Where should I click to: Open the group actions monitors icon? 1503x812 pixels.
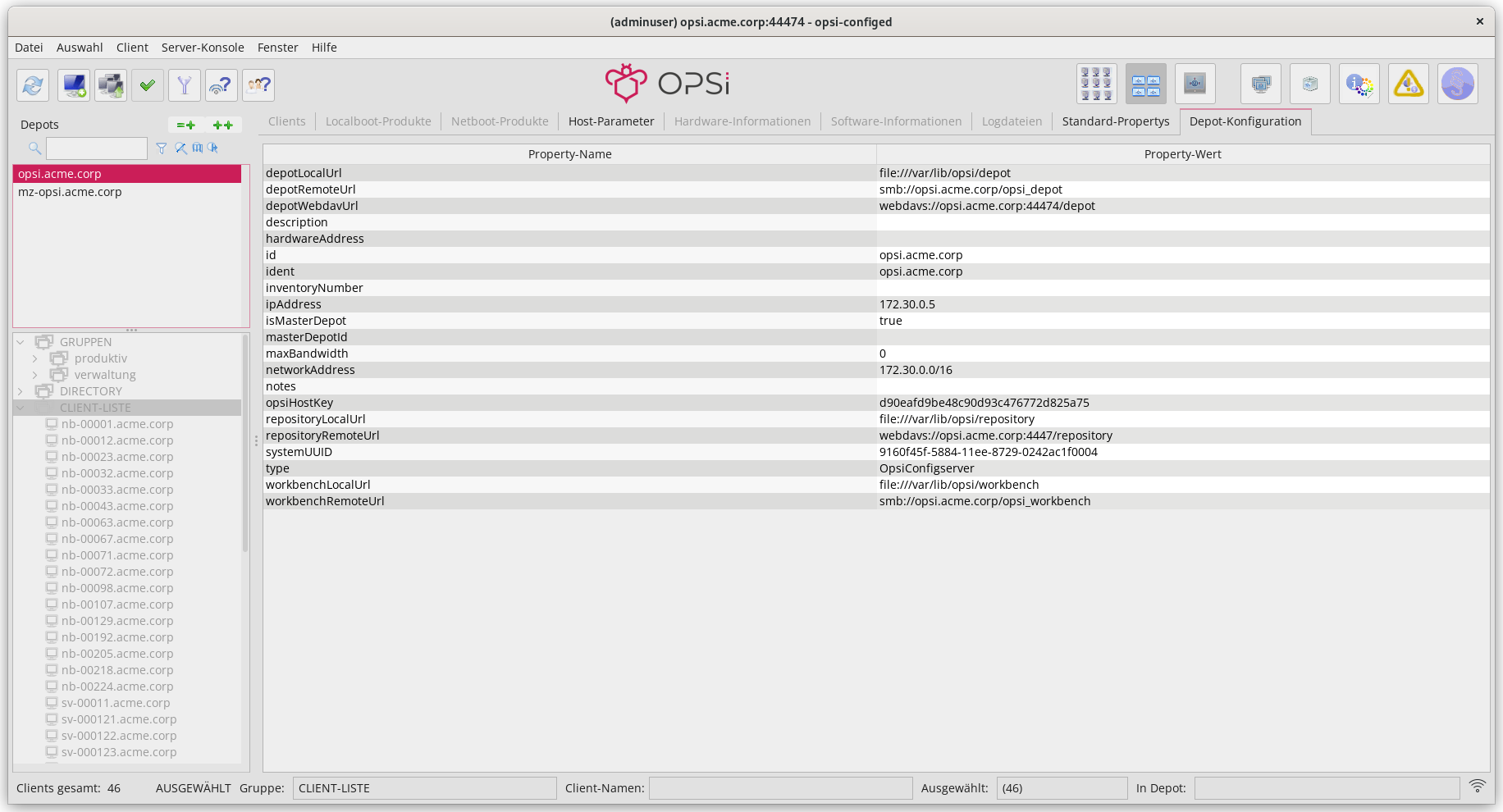[x=1261, y=84]
